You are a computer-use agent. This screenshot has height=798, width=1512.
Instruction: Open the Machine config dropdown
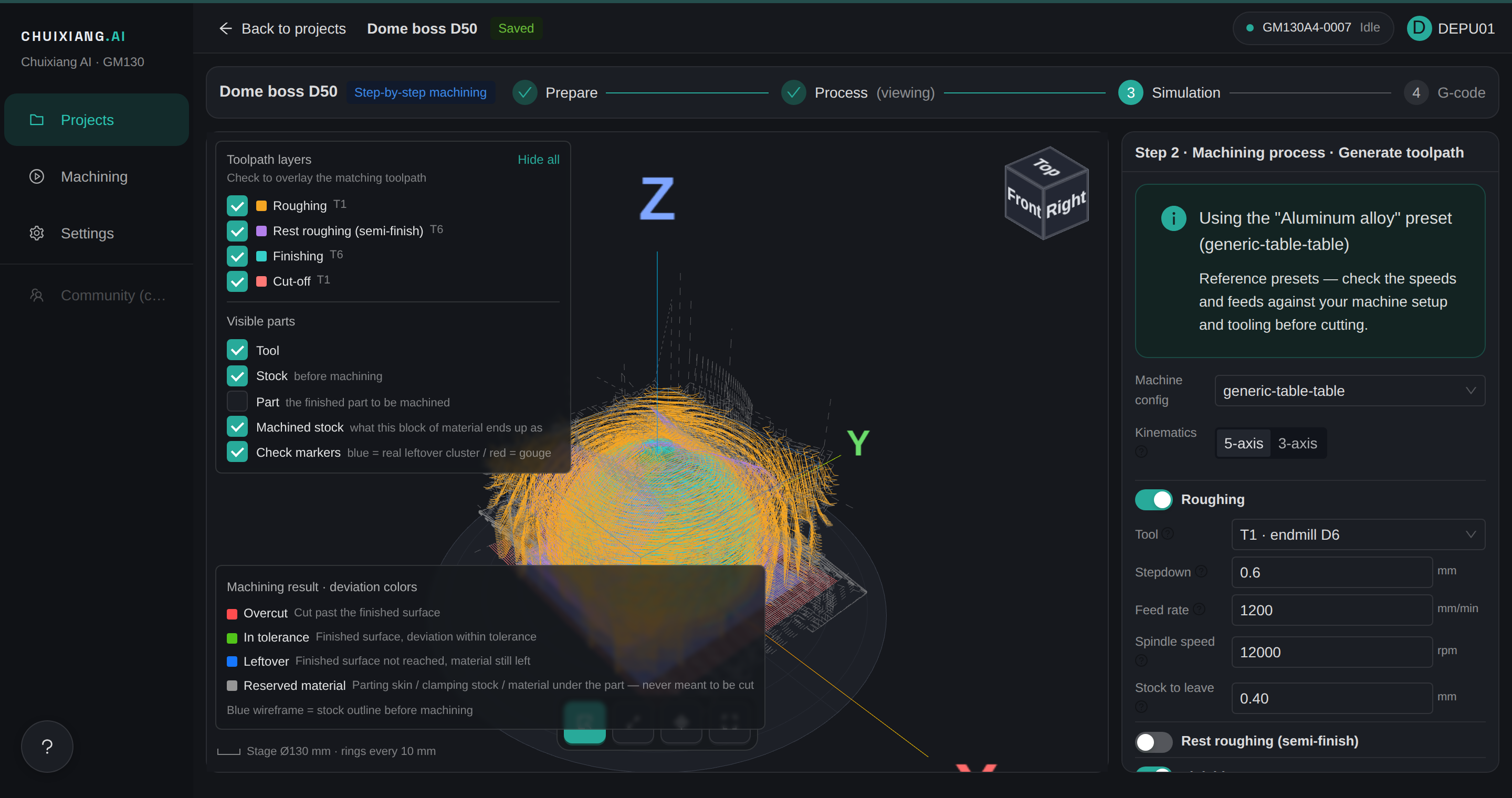(1349, 391)
